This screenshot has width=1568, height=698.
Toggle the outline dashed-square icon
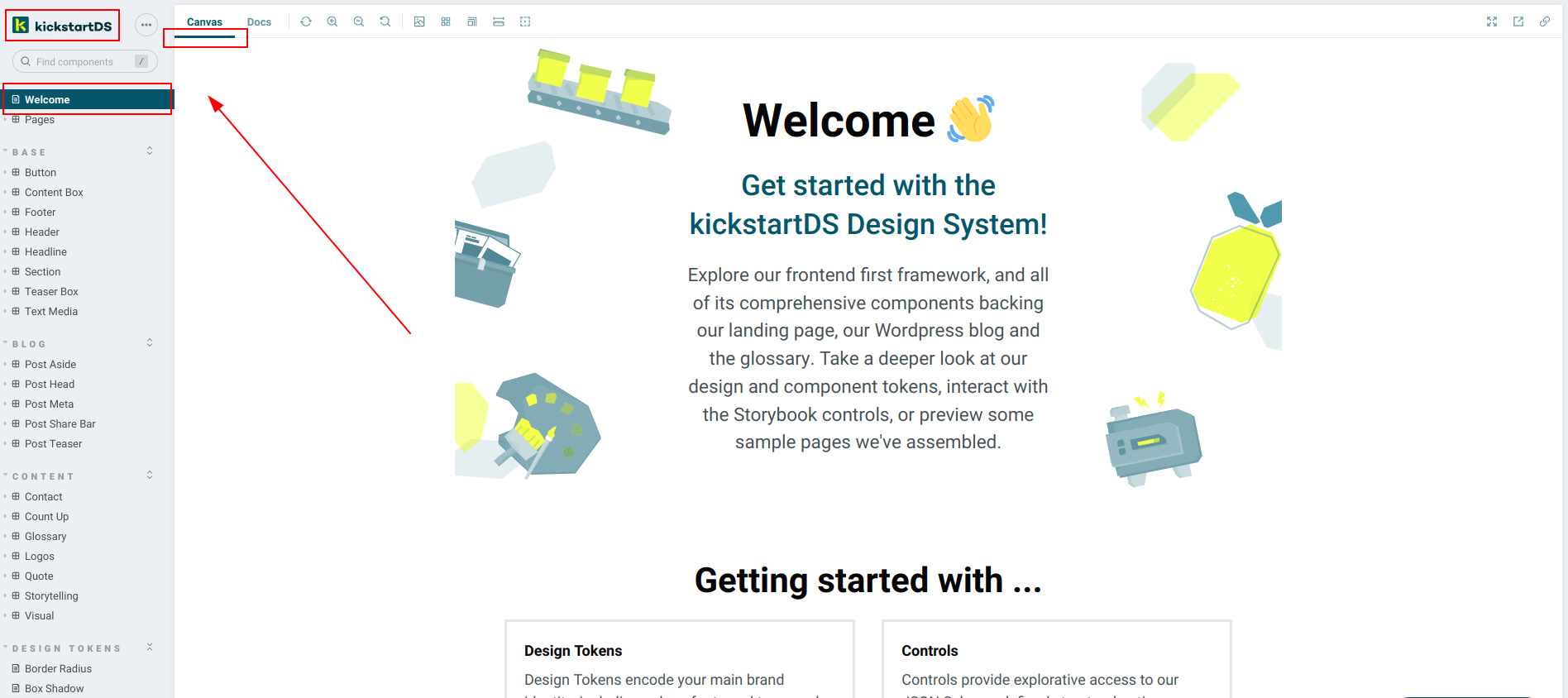[525, 22]
